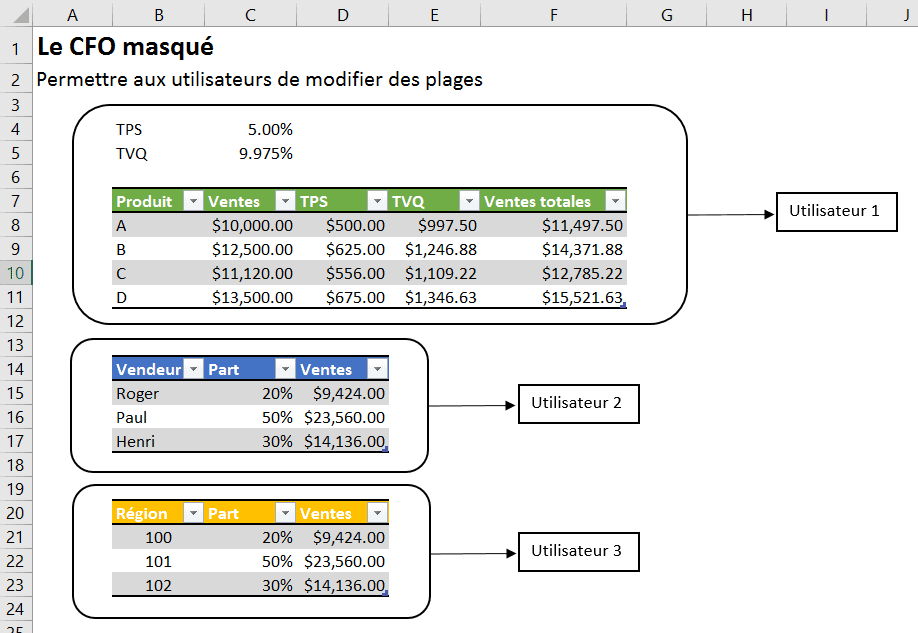The height and width of the screenshot is (633, 918).
Task: Select the Utilisateur 3 text box
Action: tap(577, 551)
